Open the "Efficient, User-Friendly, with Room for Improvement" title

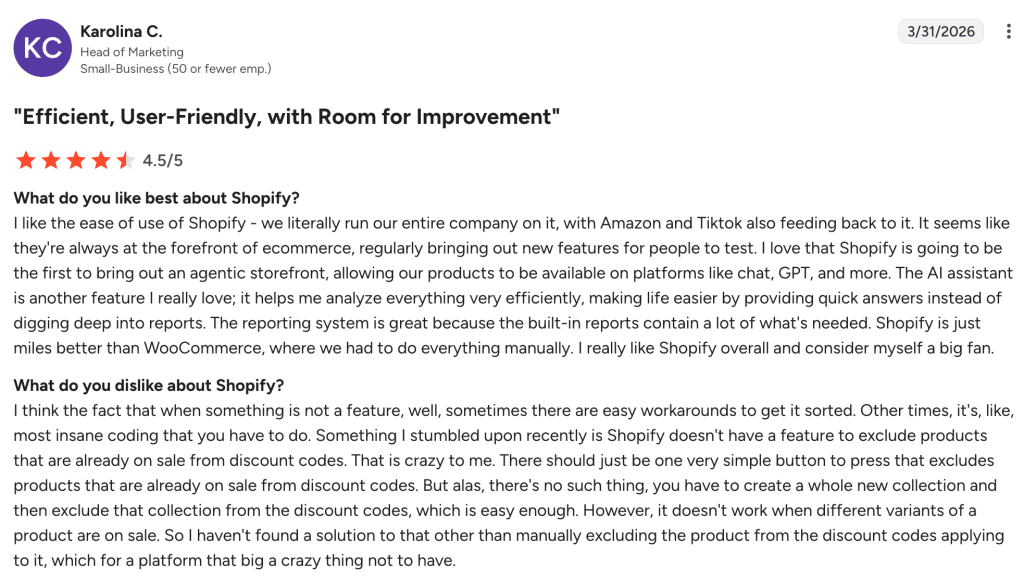[x=286, y=117]
